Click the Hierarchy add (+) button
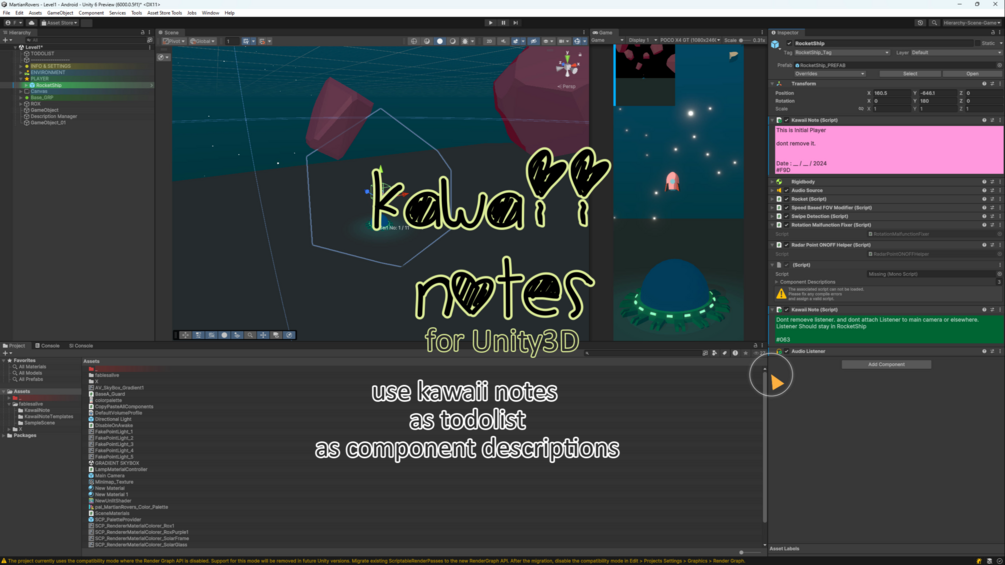The image size is (1005, 565). (6, 40)
